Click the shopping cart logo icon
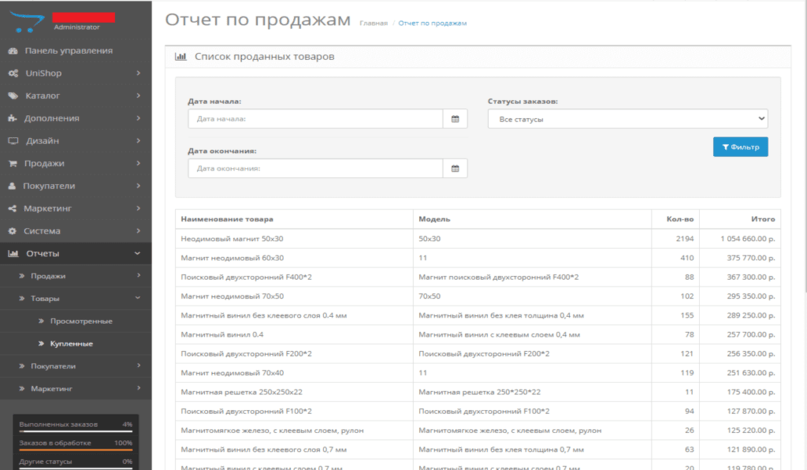The height and width of the screenshot is (470, 807). pyautogui.click(x=26, y=22)
